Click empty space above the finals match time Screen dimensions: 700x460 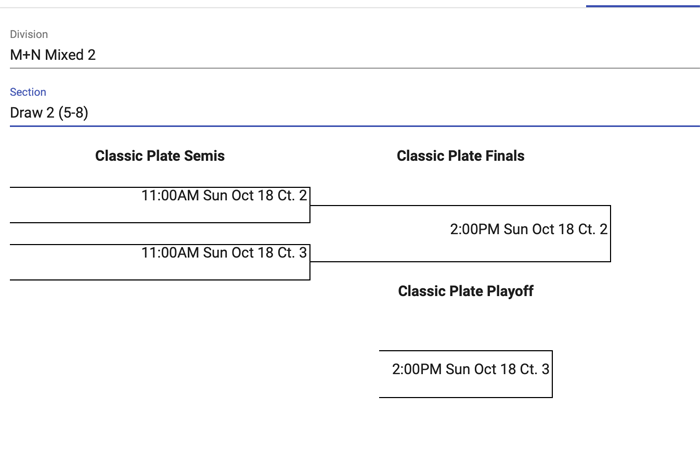coord(460,213)
